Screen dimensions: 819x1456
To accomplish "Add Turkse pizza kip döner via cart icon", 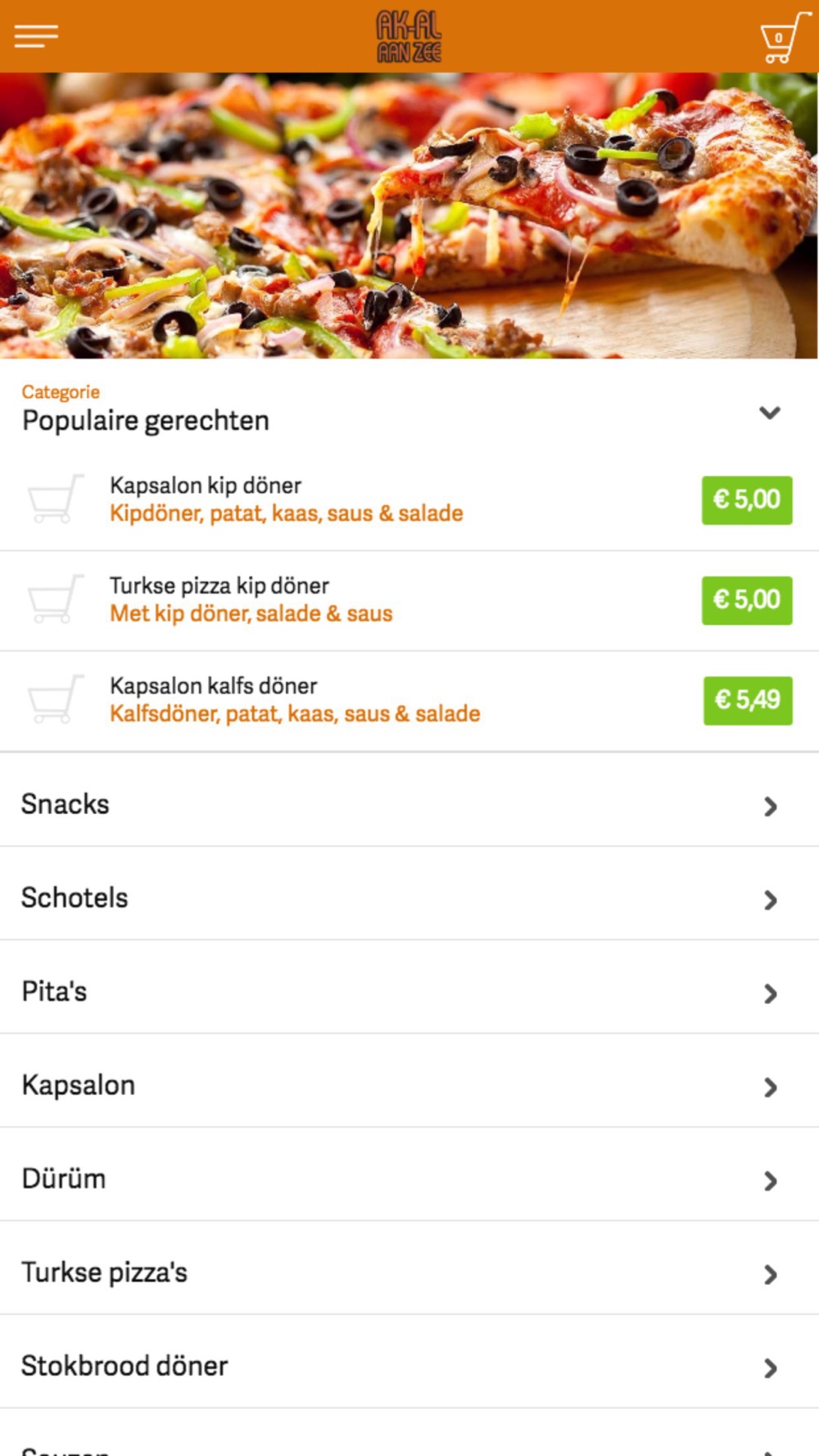I will point(56,599).
